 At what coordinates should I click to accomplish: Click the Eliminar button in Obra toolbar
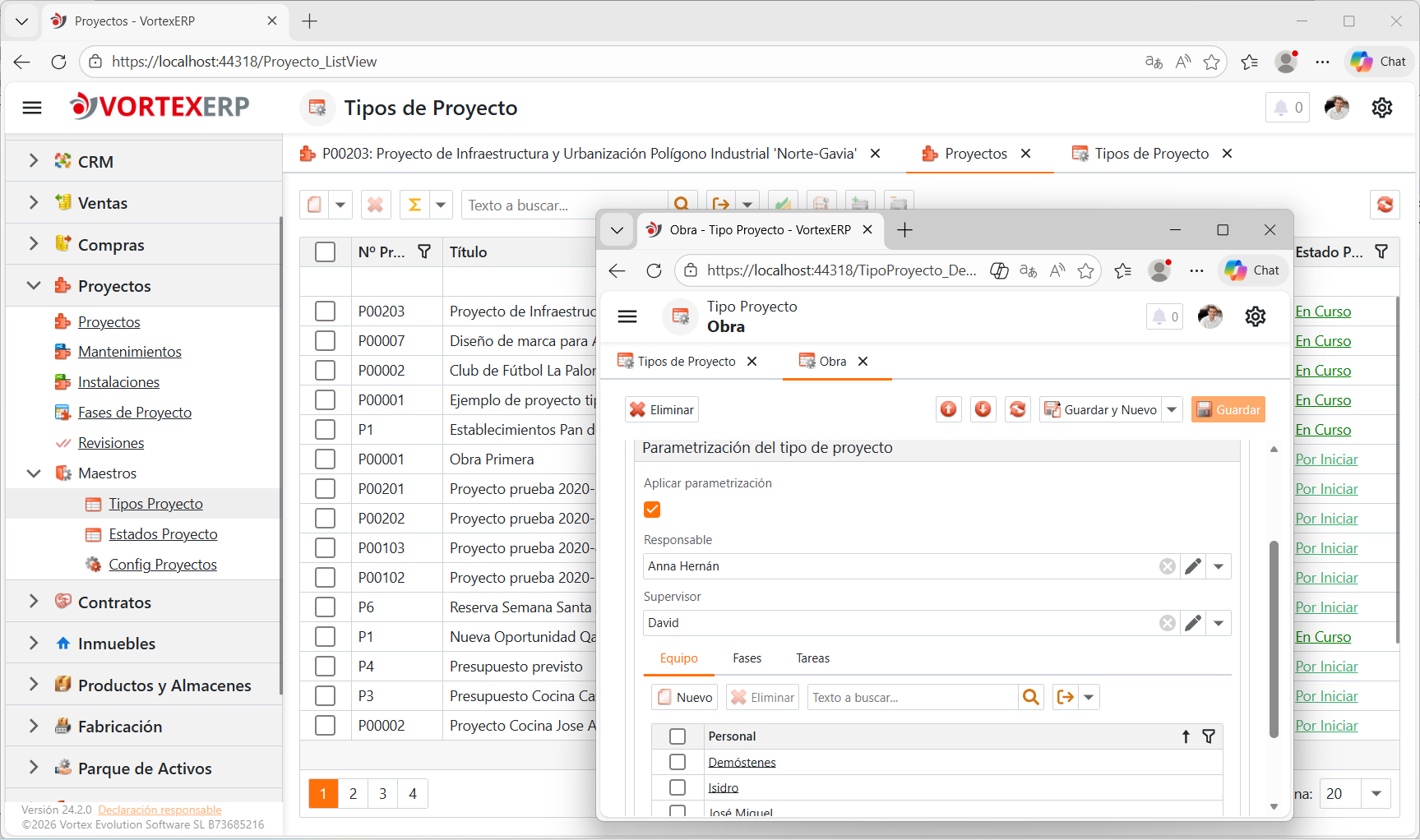(x=663, y=409)
